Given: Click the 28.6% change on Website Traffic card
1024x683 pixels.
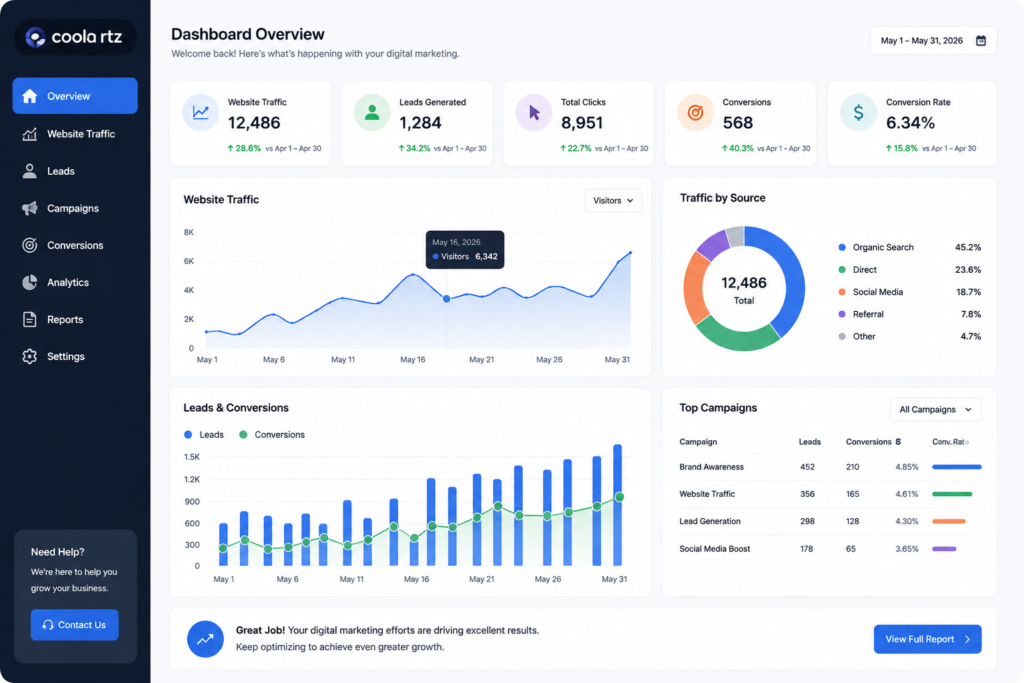Looking at the screenshot, I should [244, 148].
